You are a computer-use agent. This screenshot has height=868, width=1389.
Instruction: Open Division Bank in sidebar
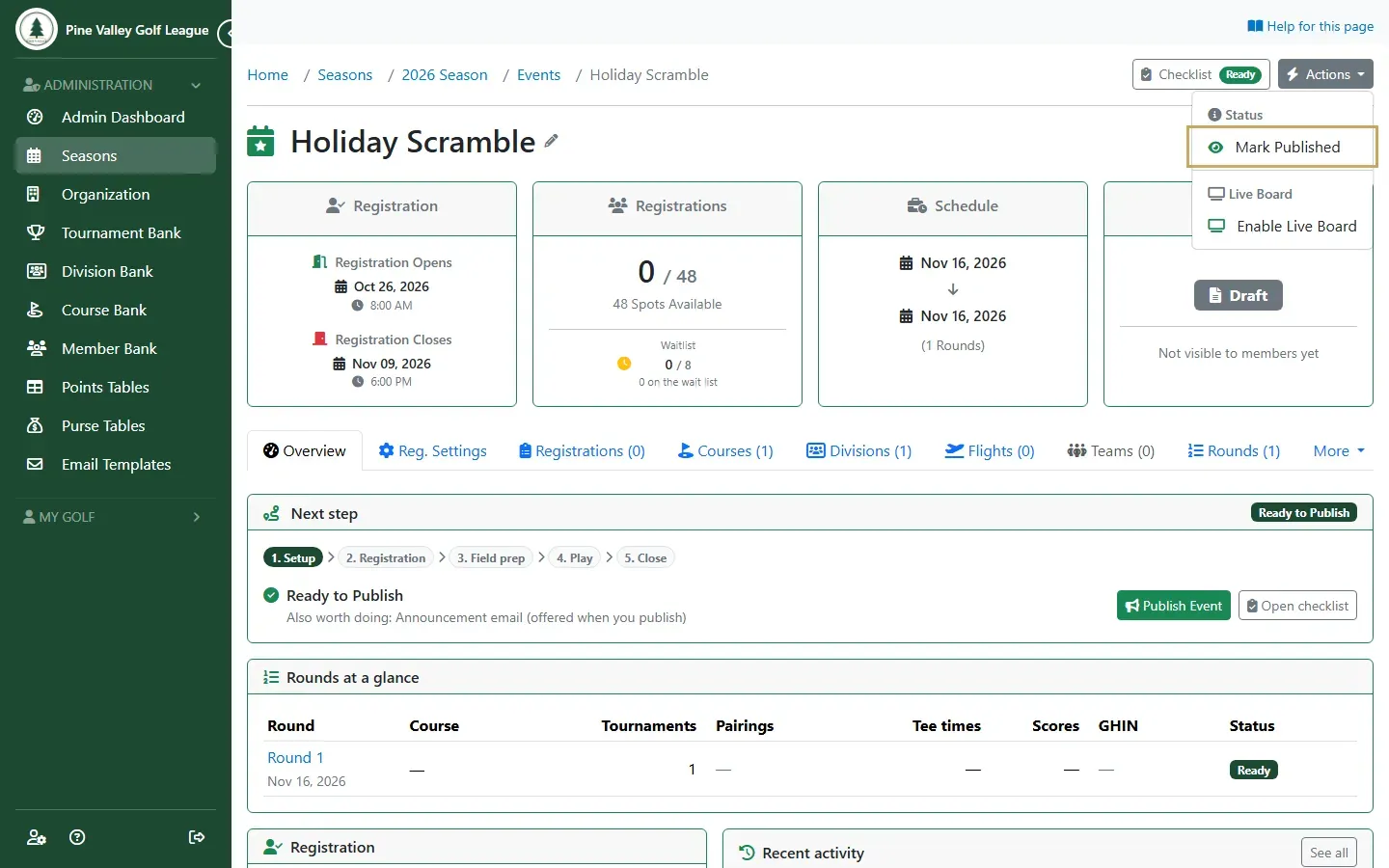[116, 271]
